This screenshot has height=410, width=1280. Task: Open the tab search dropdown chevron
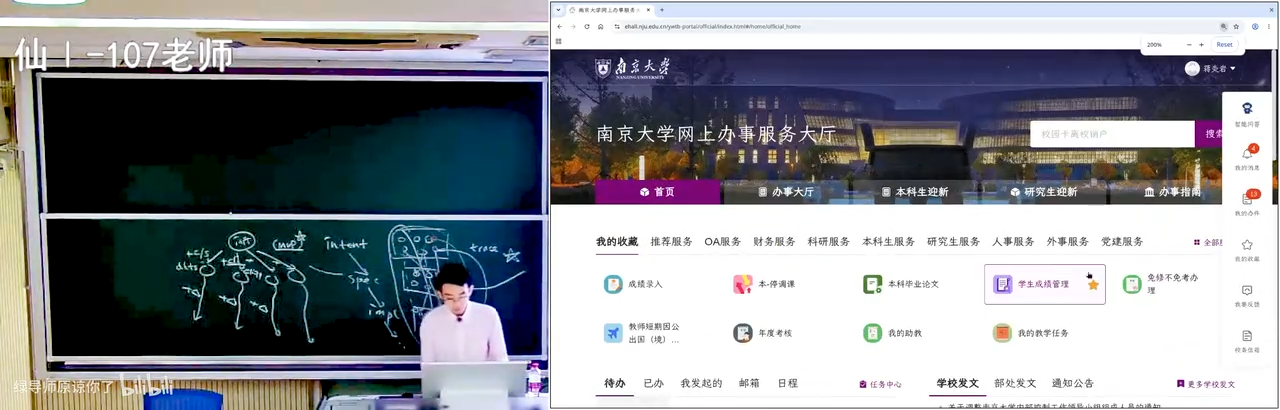(x=558, y=9)
